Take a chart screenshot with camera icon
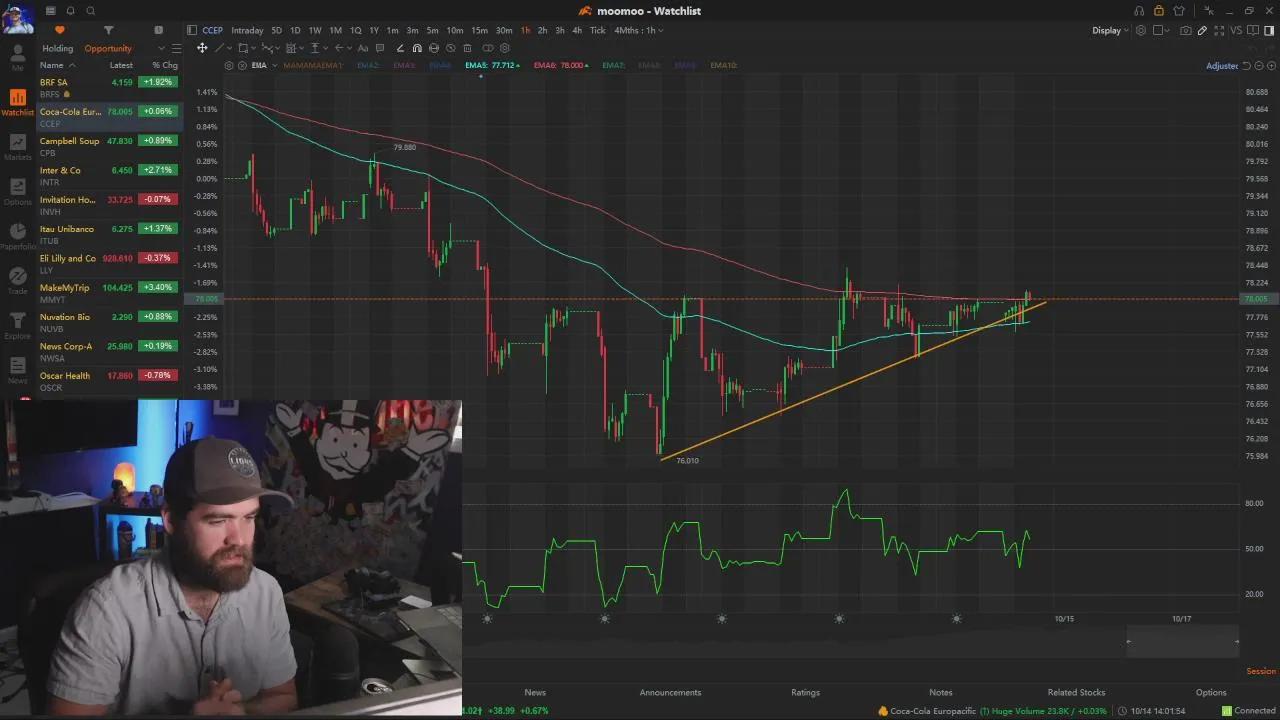Screen dimensions: 1280x720 point(1186,30)
